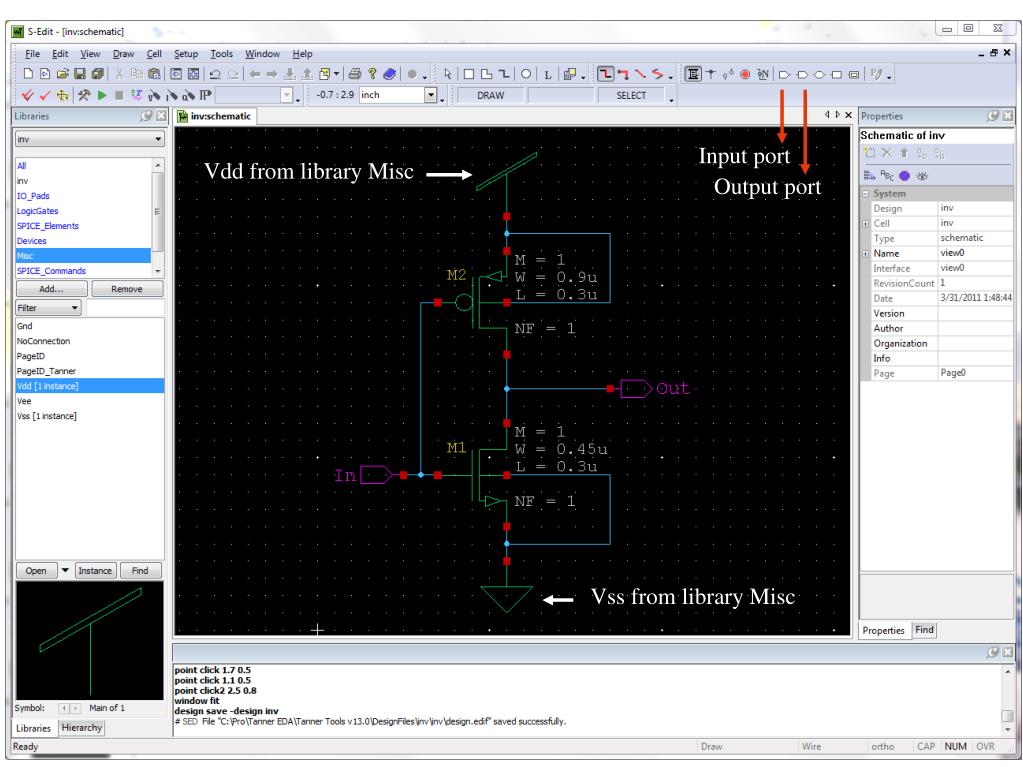Toggle the orthogonal wire tool
The width and height of the screenshot is (1023, 767).
point(607,74)
